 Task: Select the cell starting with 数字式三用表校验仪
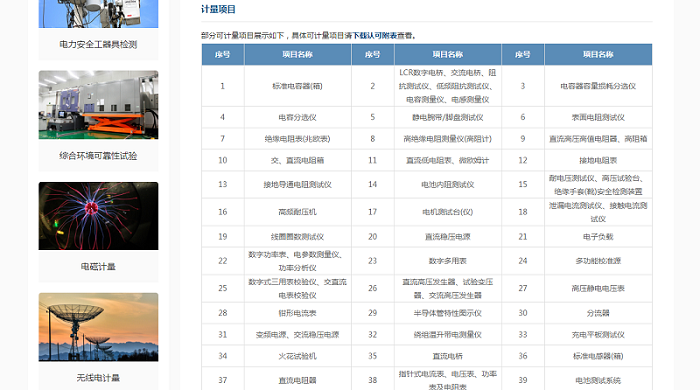tap(298, 288)
